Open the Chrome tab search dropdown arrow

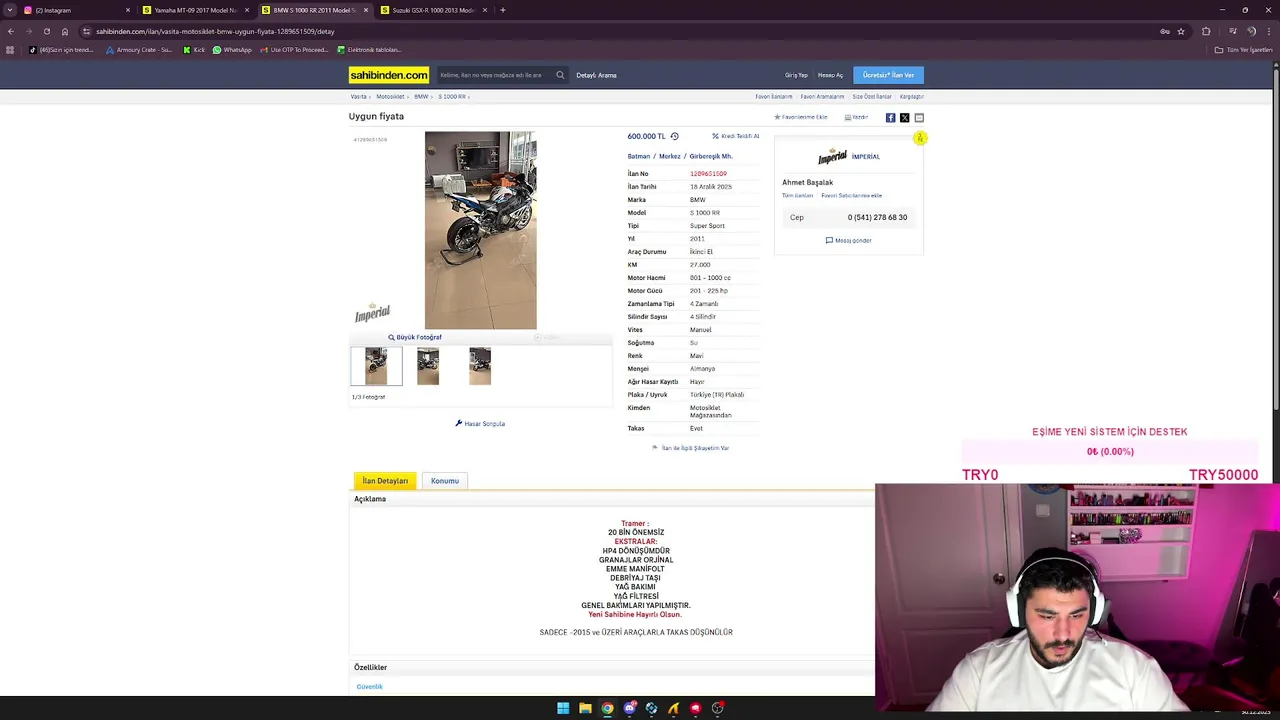click(x=10, y=10)
